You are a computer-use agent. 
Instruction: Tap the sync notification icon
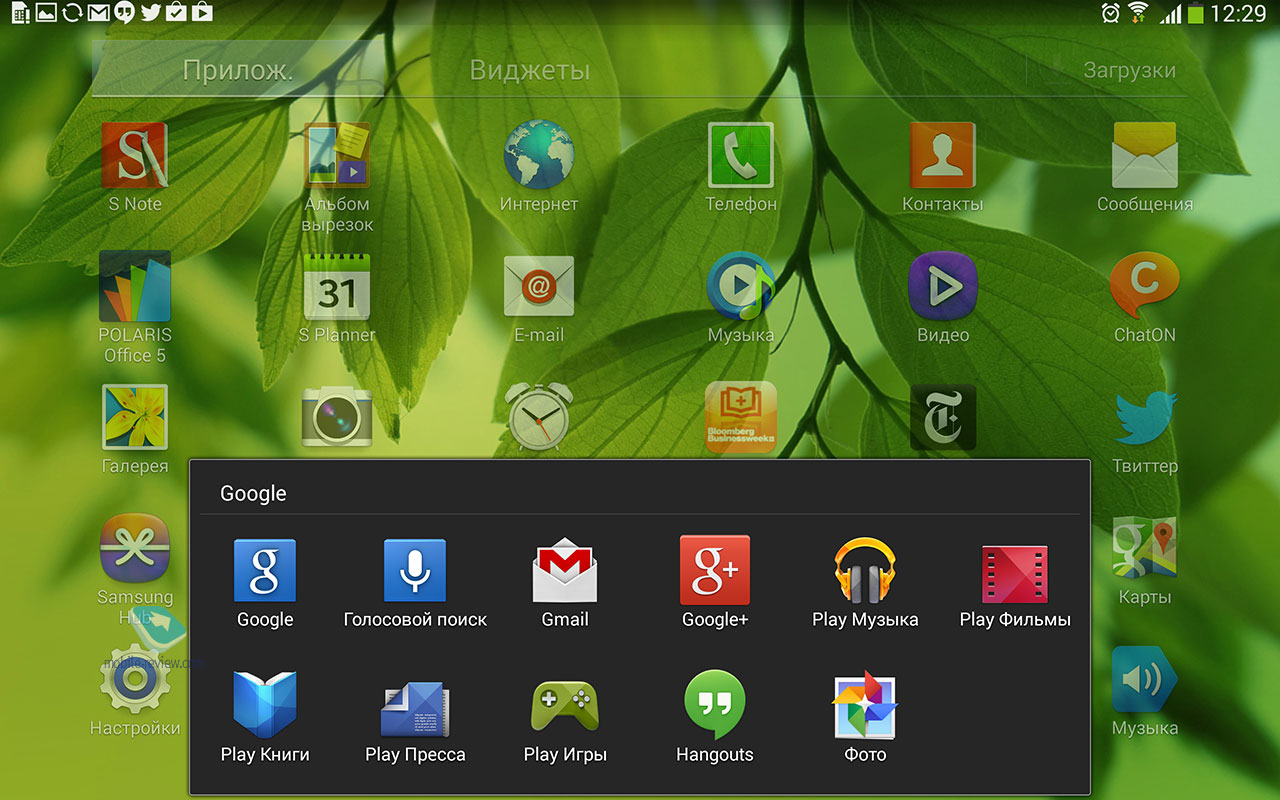[72, 12]
